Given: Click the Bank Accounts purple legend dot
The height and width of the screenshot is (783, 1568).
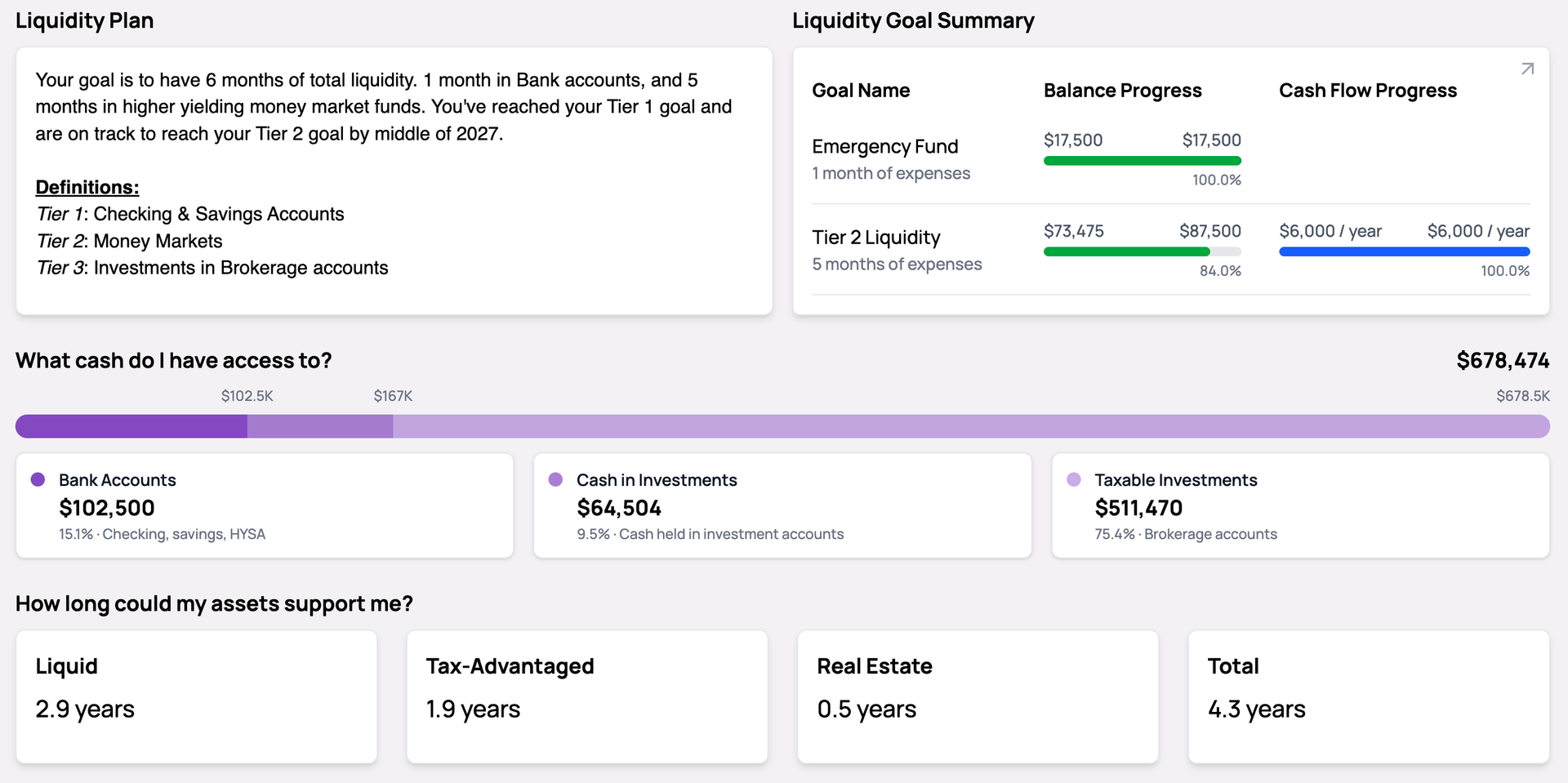Looking at the screenshot, I should pos(37,480).
